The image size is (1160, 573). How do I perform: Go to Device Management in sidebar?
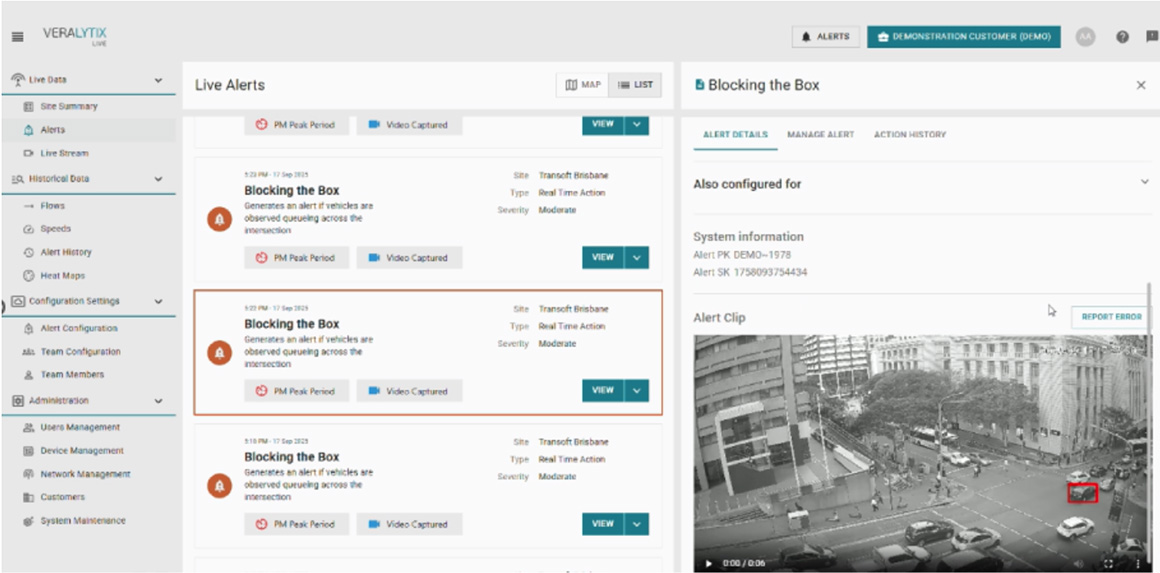pyautogui.click(x=82, y=451)
